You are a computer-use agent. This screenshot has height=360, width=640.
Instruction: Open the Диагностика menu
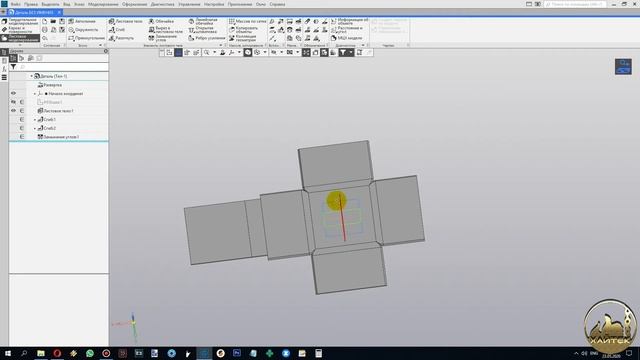tap(162, 4)
